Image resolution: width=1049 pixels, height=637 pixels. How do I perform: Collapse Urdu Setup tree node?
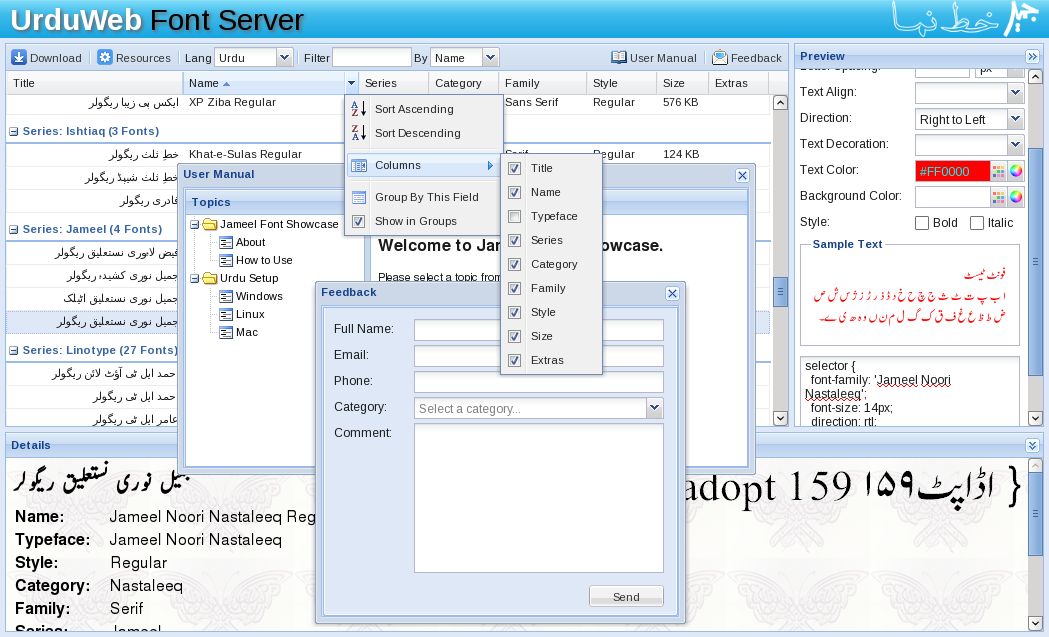click(x=194, y=278)
